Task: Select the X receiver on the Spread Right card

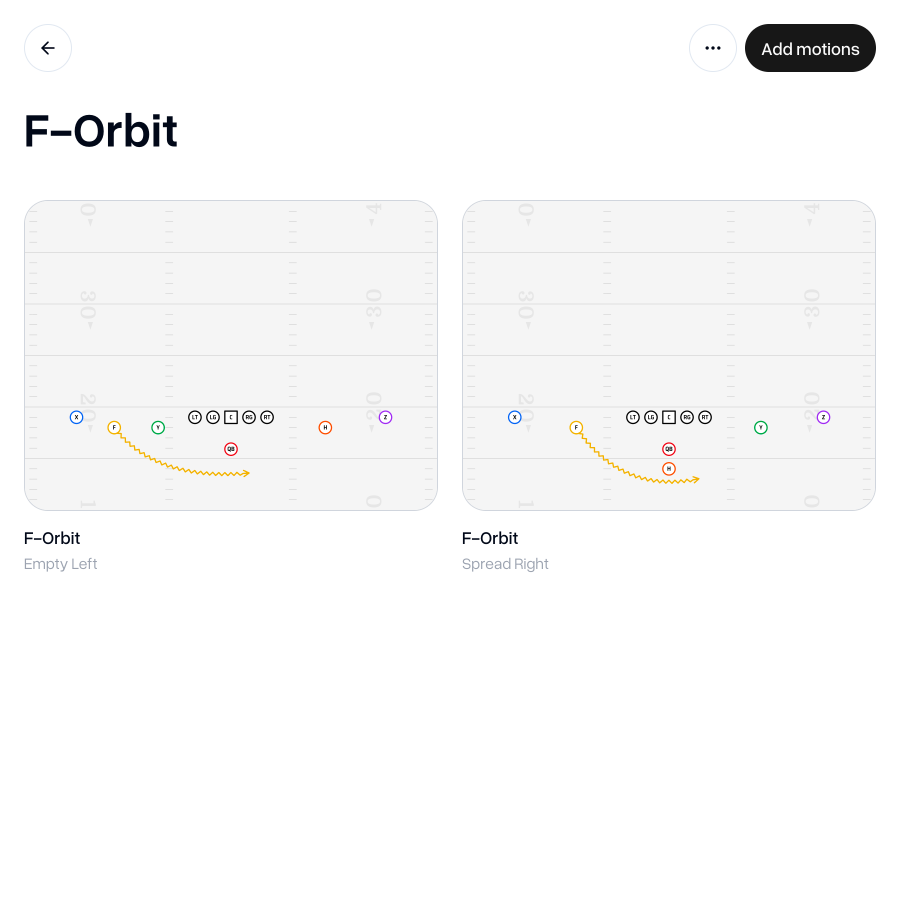Action: tap(515, 417)
